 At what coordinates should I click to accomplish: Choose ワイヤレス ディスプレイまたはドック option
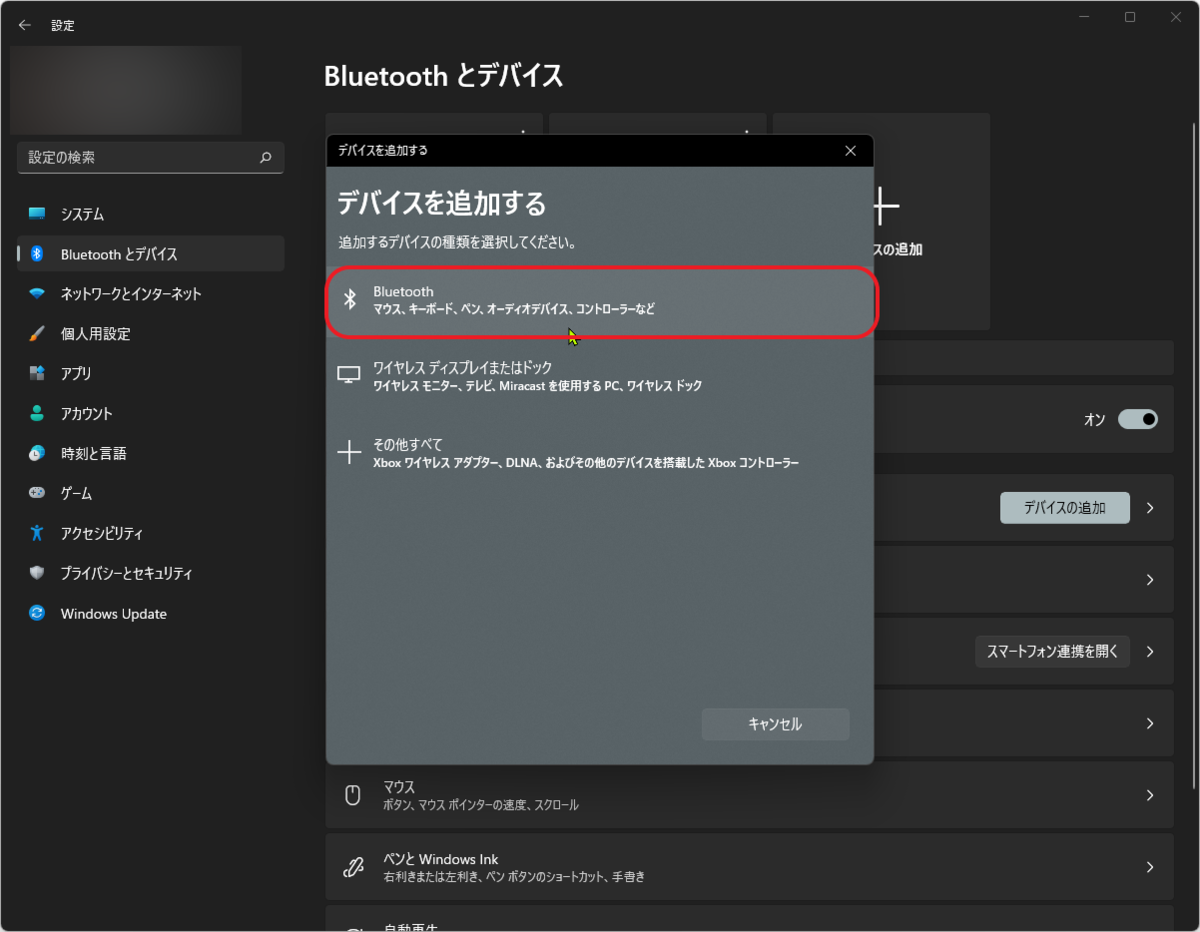click(600, 376)
